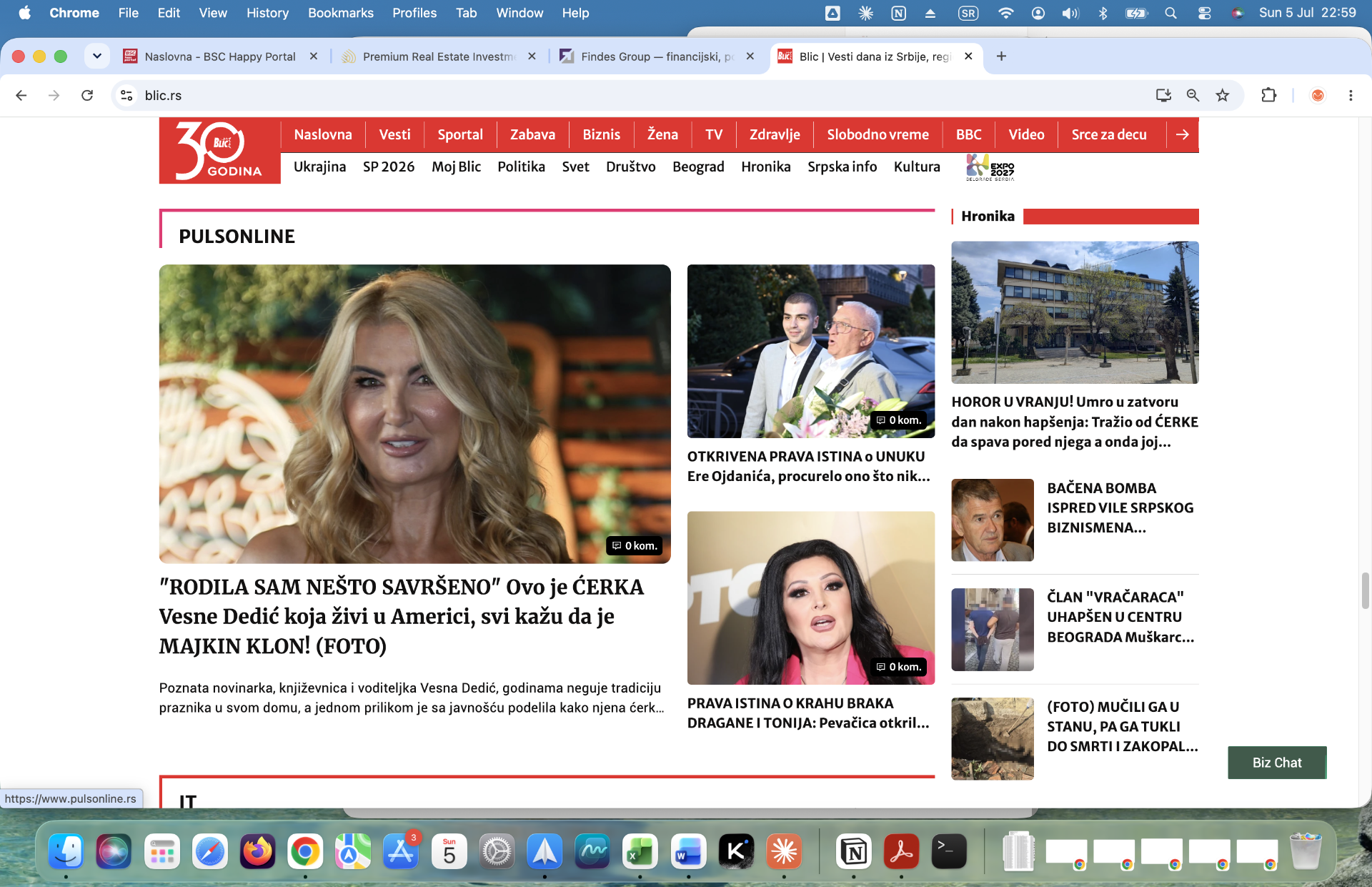
Task: Open a new tab with the plus button
Action: coord(1001,56)
